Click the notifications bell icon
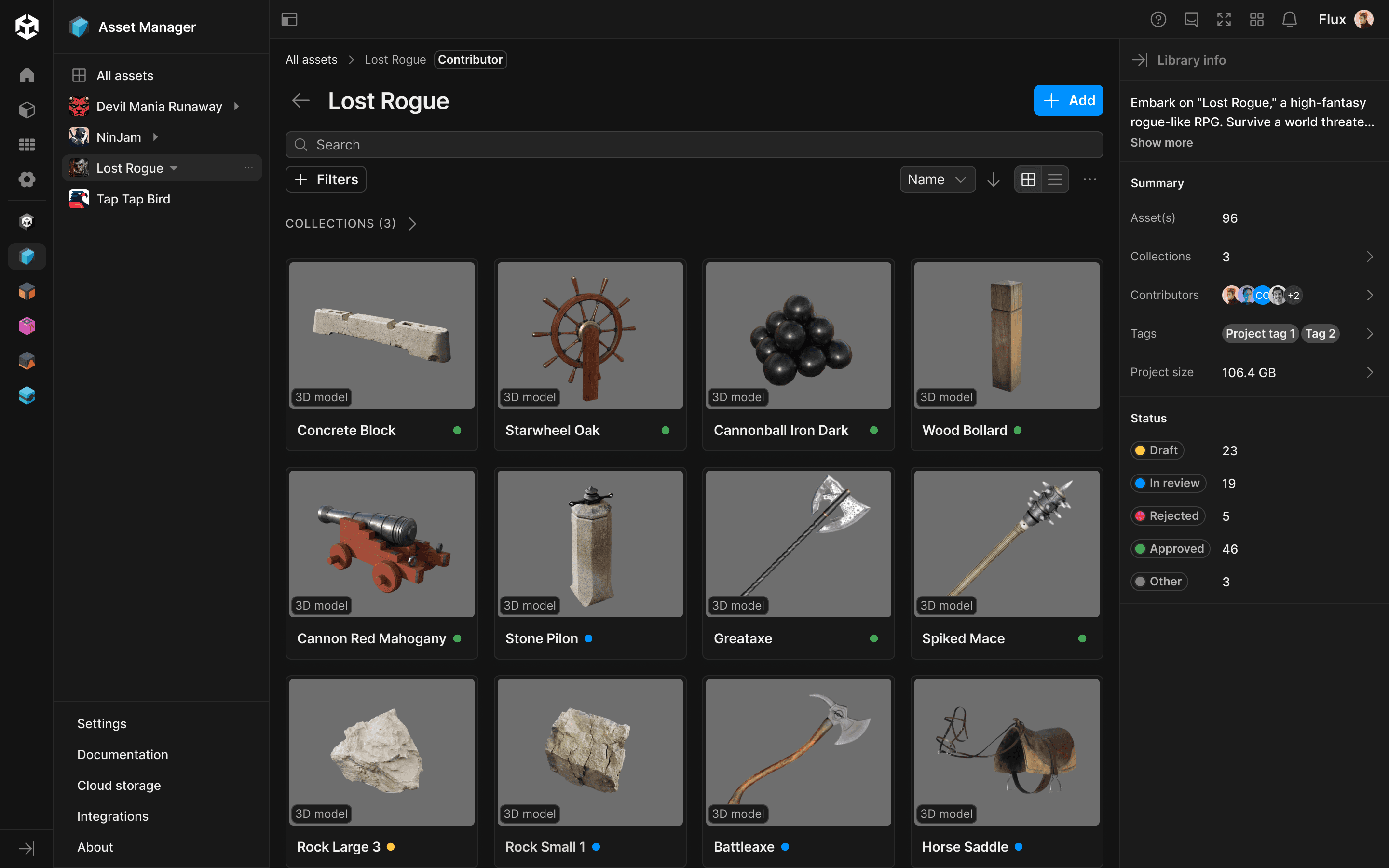 pos(1289,19)
